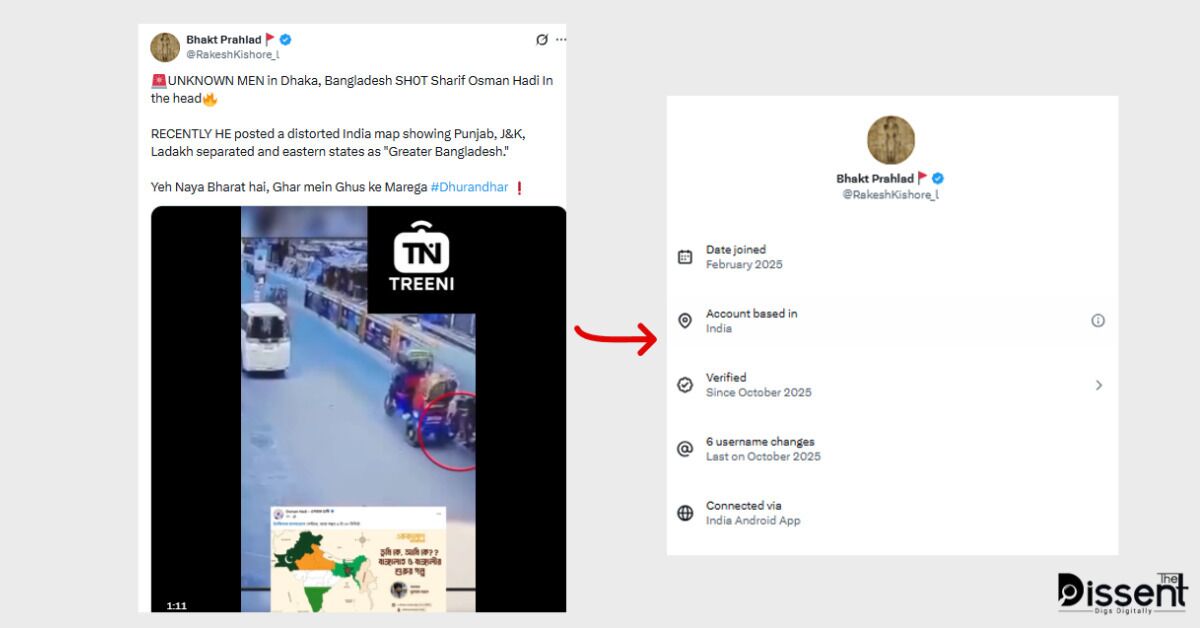
Task: Click the verified badge beside profile panel name
Action: point(938,179)
